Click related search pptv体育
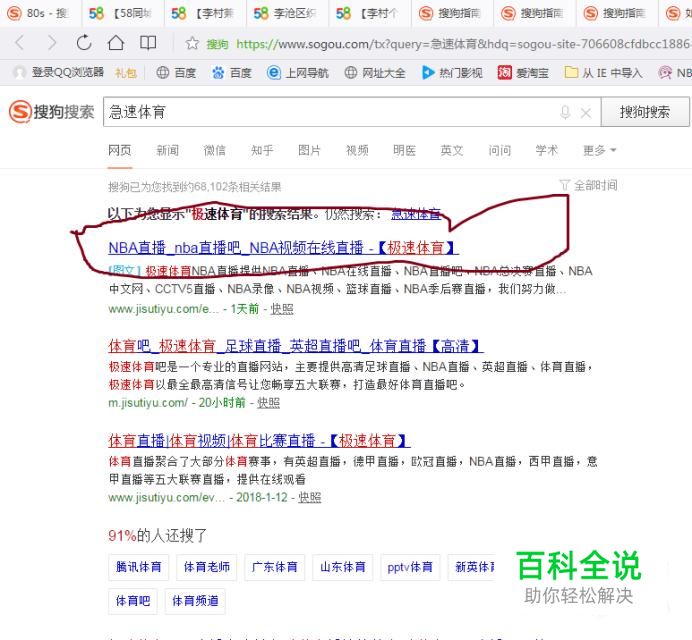The width and height of the screenshot is (692, 640). click(x=410, y=567)
